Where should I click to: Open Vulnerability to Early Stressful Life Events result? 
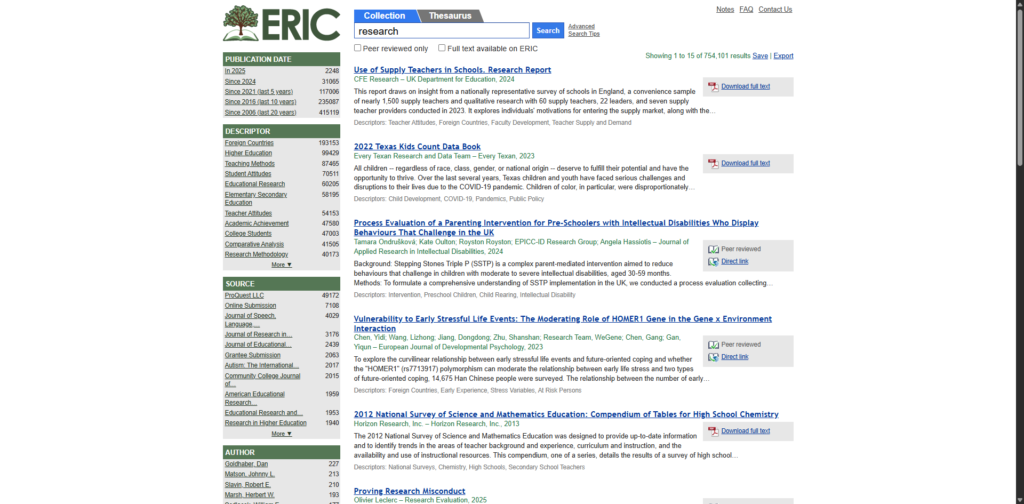coord(563,324)
